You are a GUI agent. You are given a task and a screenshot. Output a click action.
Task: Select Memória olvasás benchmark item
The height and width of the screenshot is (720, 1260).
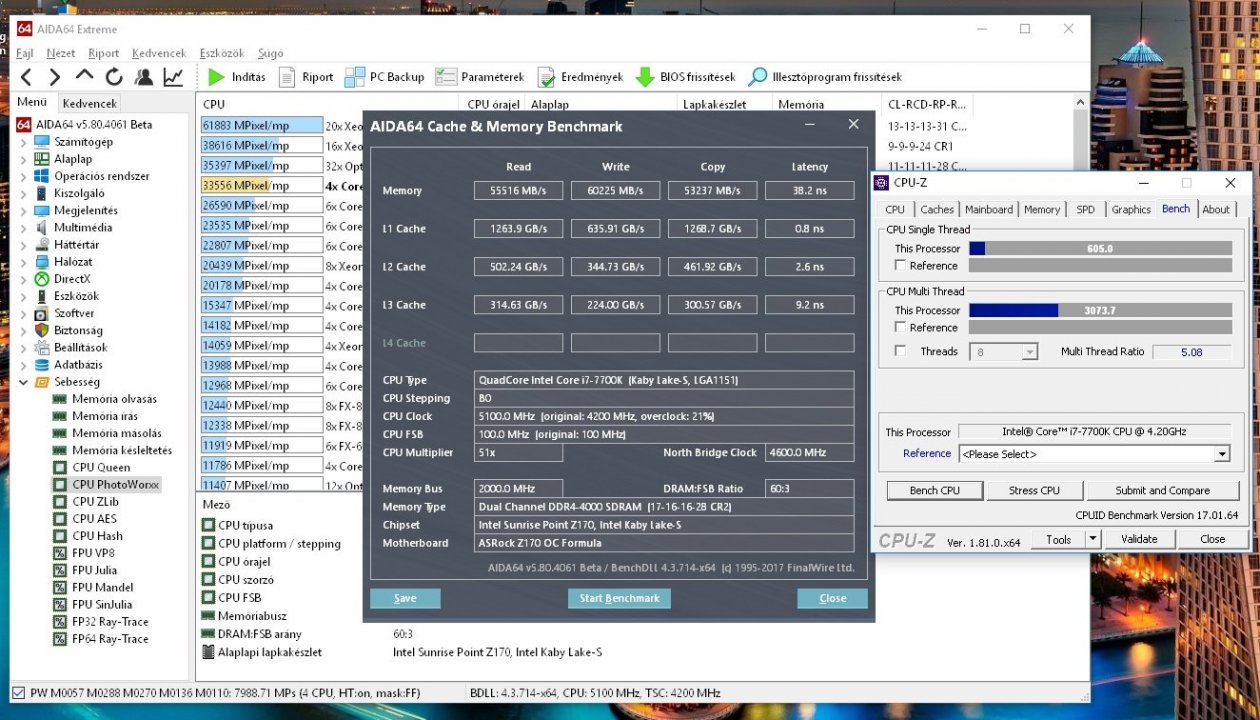pyautogui.click(x=114, y=399)
